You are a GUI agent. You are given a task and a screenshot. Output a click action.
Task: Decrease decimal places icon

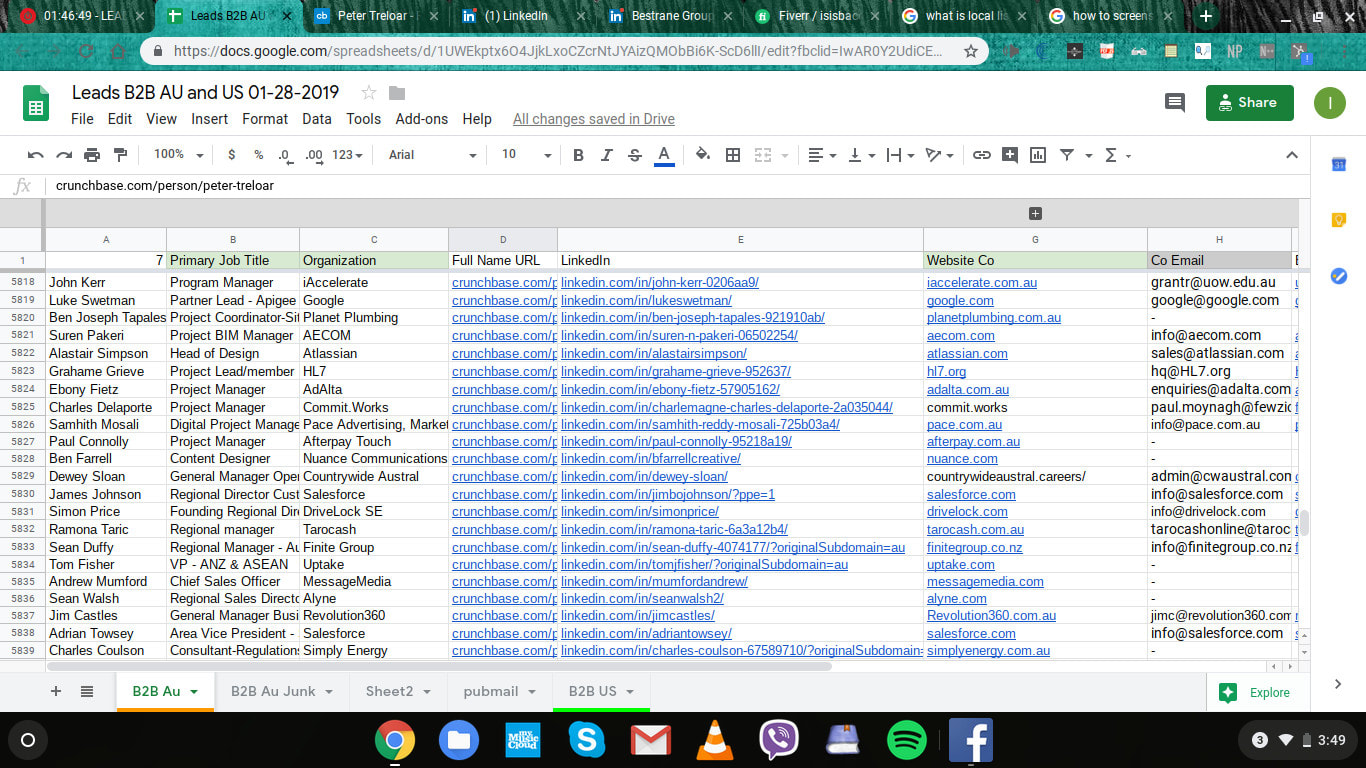point(285,155)
